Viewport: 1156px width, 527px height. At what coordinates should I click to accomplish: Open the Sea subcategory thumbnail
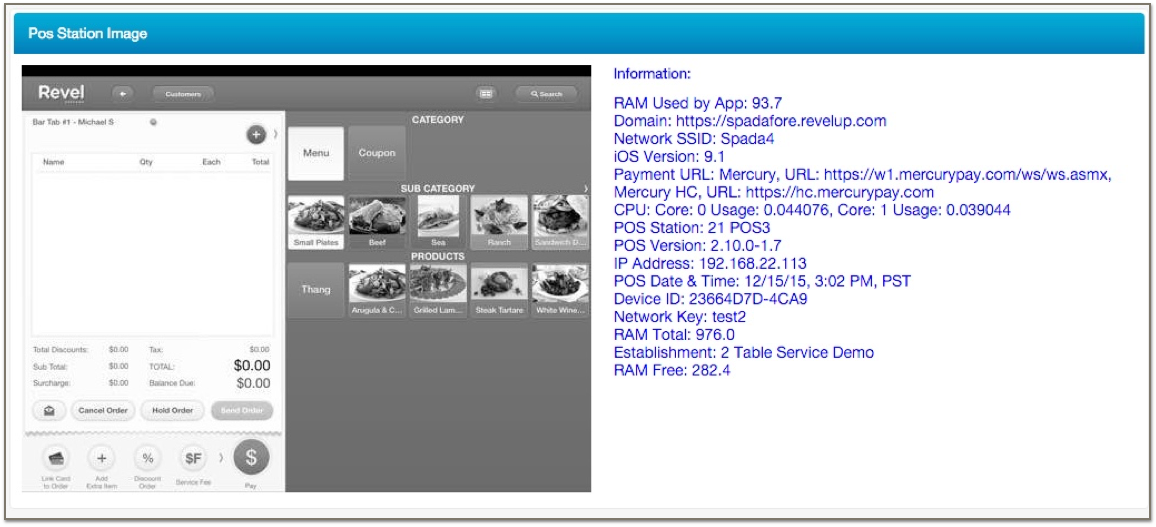[x=438, y=222]
